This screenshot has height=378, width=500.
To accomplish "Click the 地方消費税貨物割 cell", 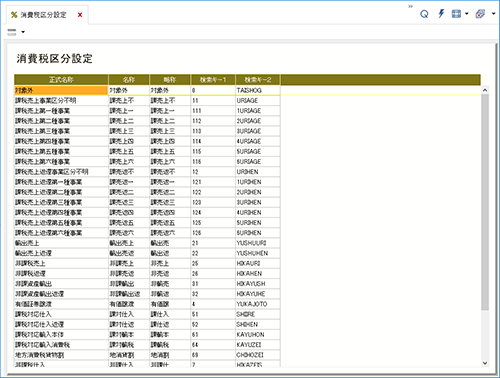I will pyautogui.click(x=61, y=355).
